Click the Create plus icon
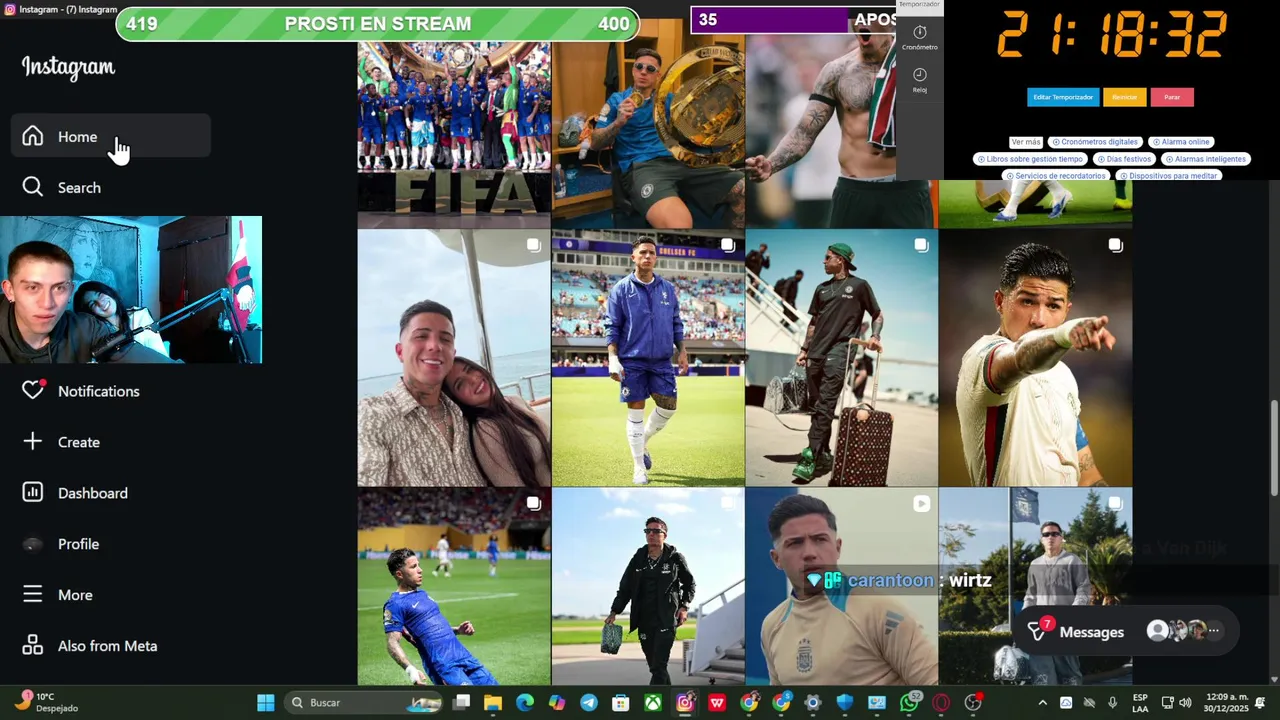1280x720 pixels. [33, 441]
